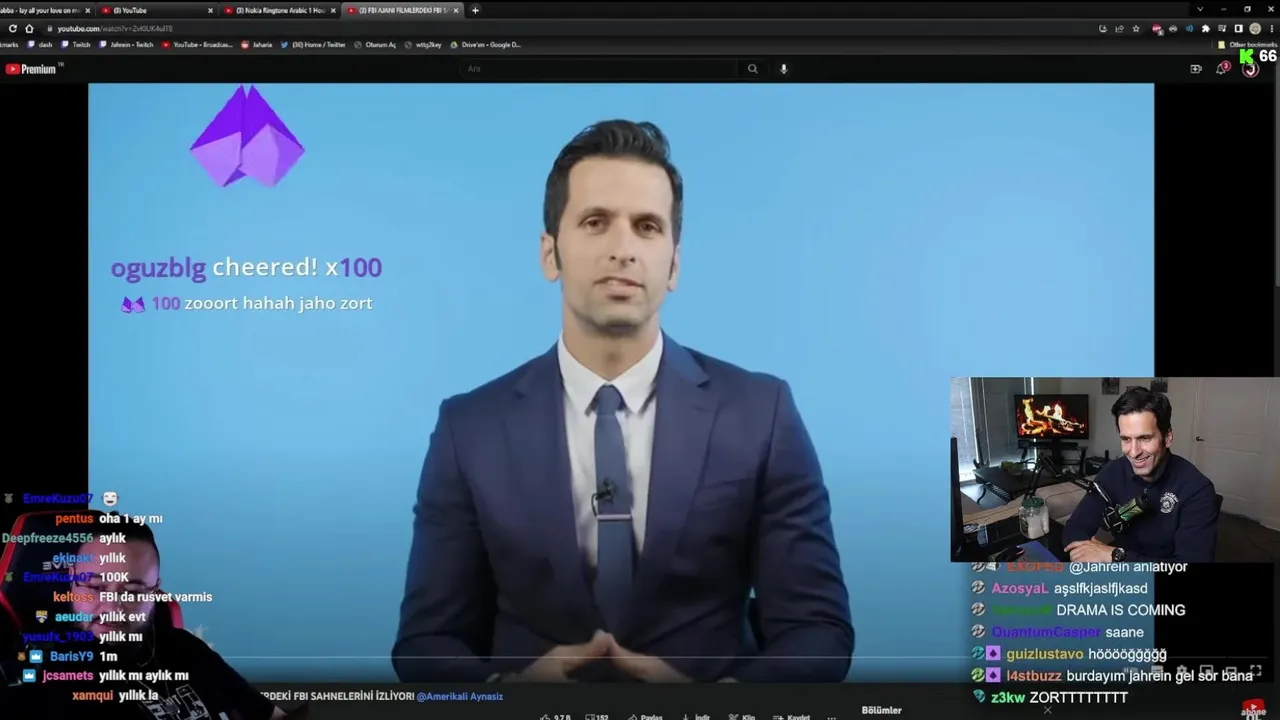Start voice search with microphone icon
This screenshot has width=1280, height=720.
783,69
